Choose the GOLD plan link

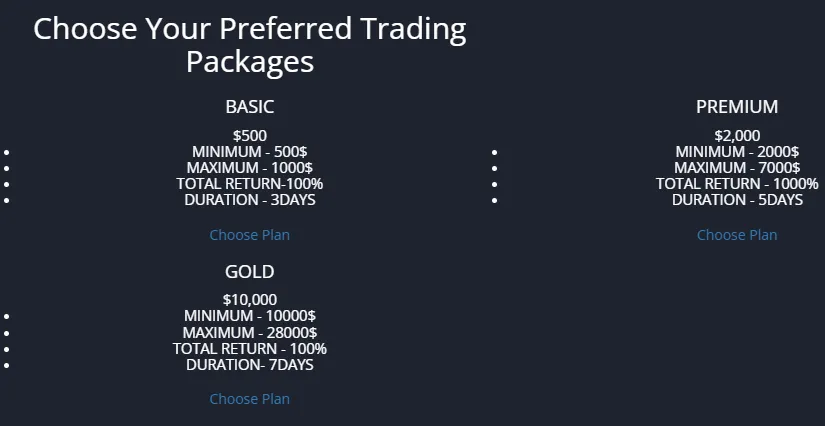pyautogui.click(x=249, y=399)
